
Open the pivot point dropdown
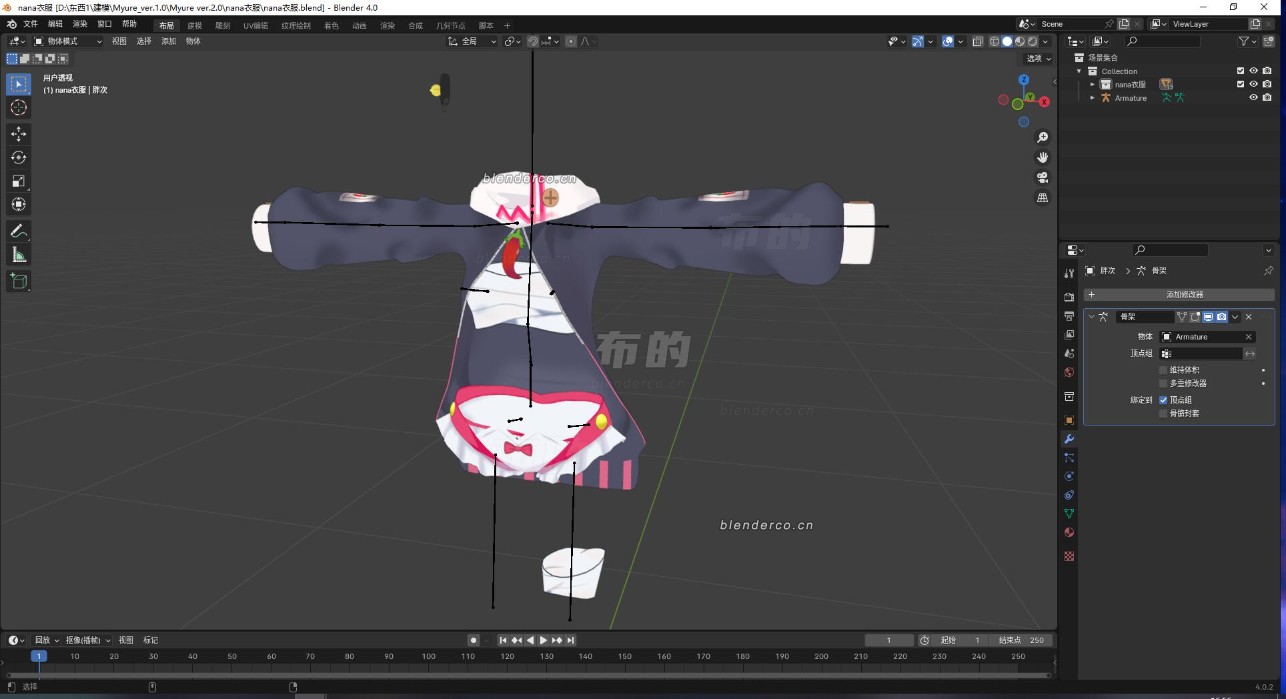pyautogui.click(x=512, y=41)
